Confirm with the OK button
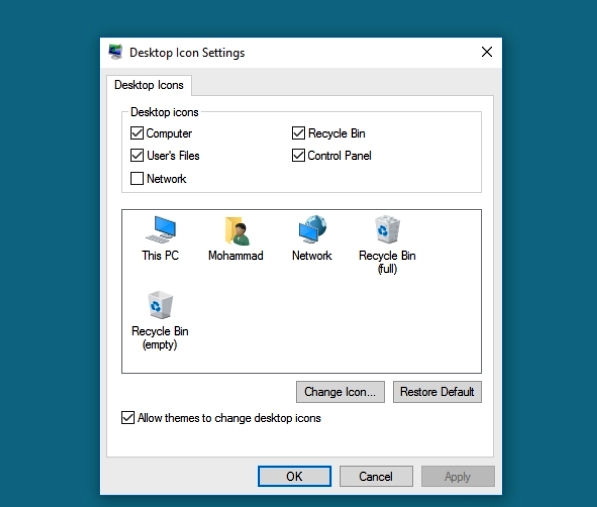The height and width of the screenshot is (507, 597). click(294, 476)
